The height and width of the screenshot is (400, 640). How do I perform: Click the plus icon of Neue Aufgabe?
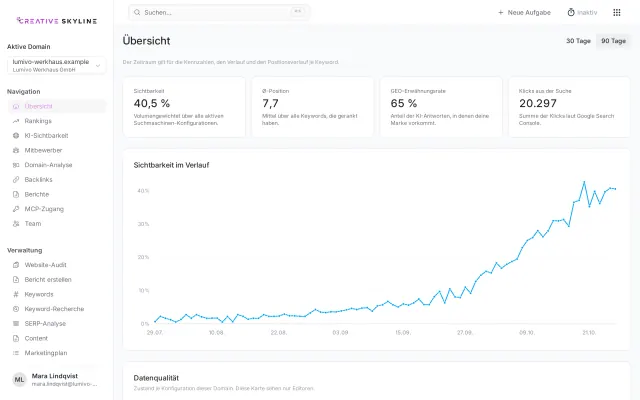[501, 13]
